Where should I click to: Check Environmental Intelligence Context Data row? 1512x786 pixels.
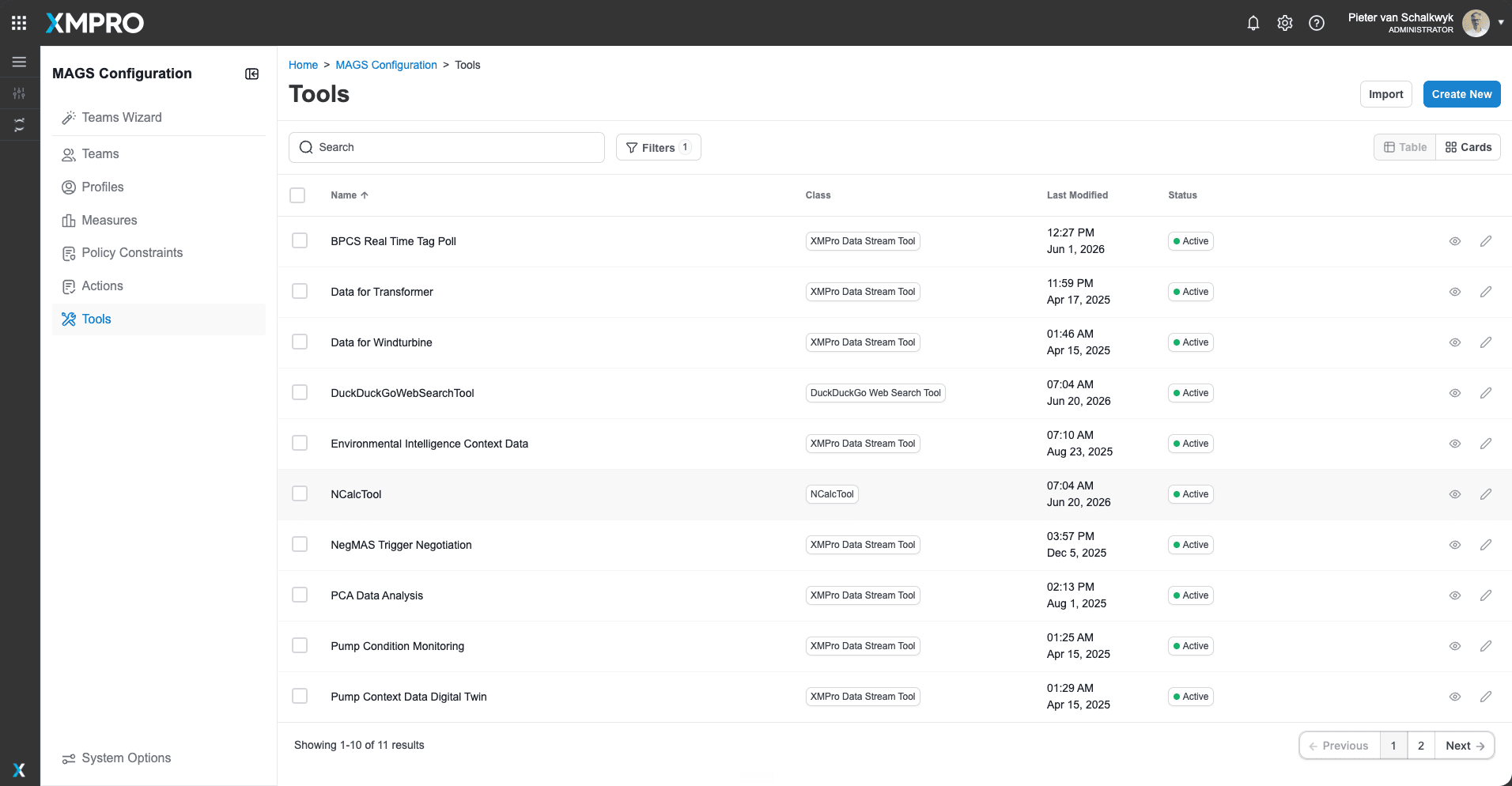[x=300, y=443]
